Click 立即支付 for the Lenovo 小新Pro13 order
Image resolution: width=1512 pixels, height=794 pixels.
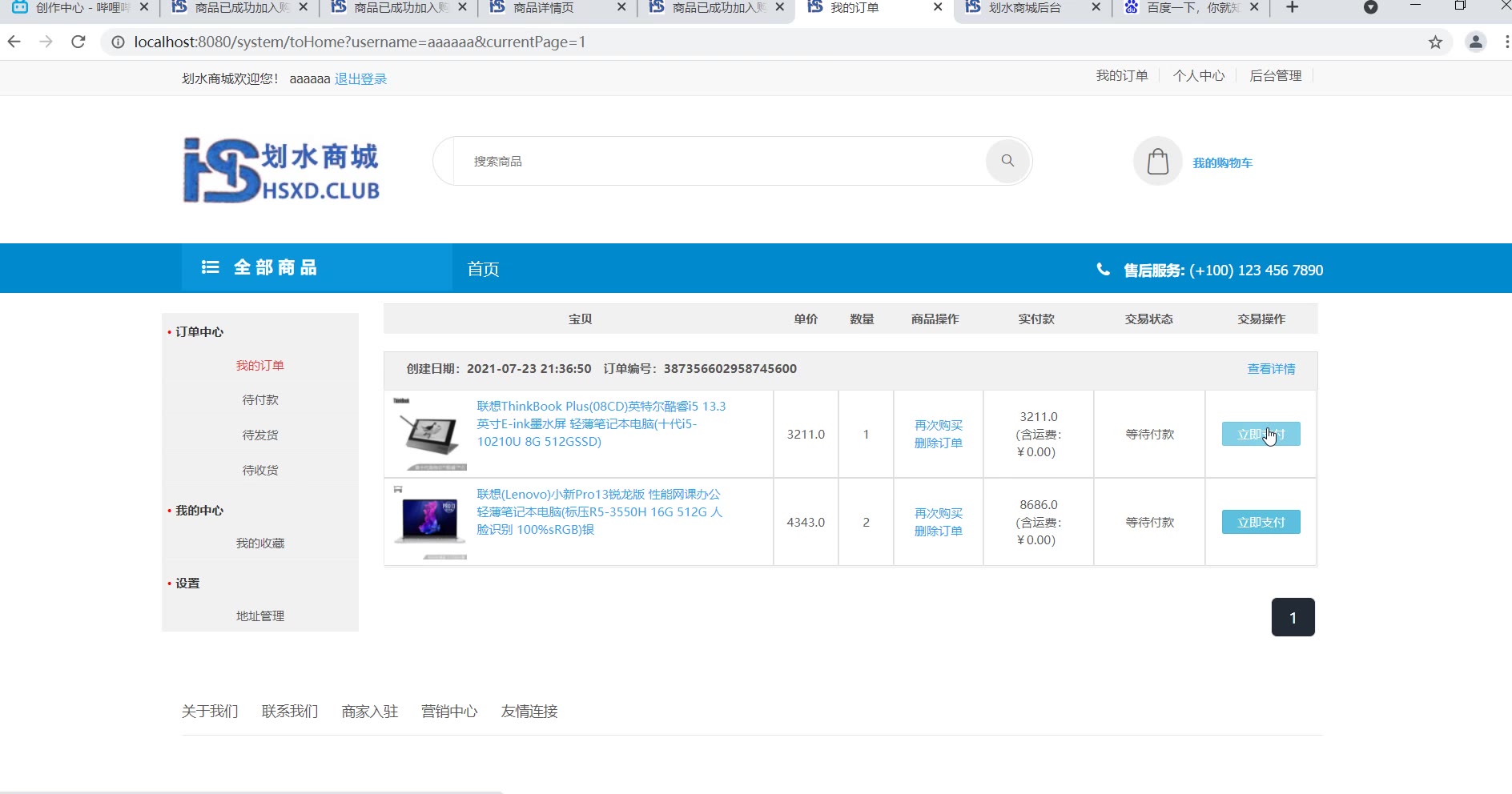pos(1261,523)
